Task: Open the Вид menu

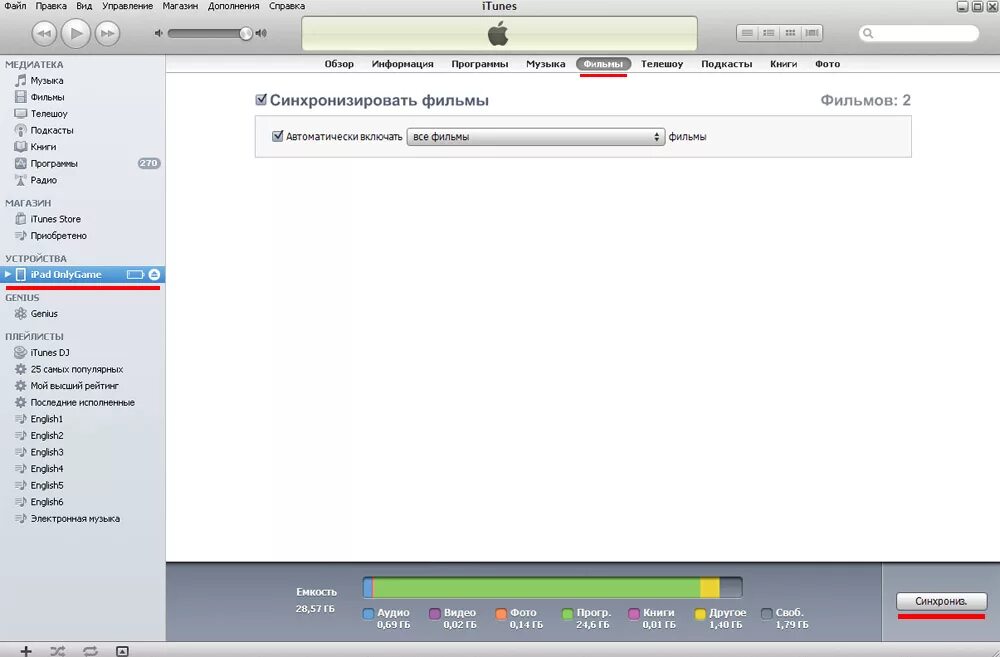Action: point(84,6)
